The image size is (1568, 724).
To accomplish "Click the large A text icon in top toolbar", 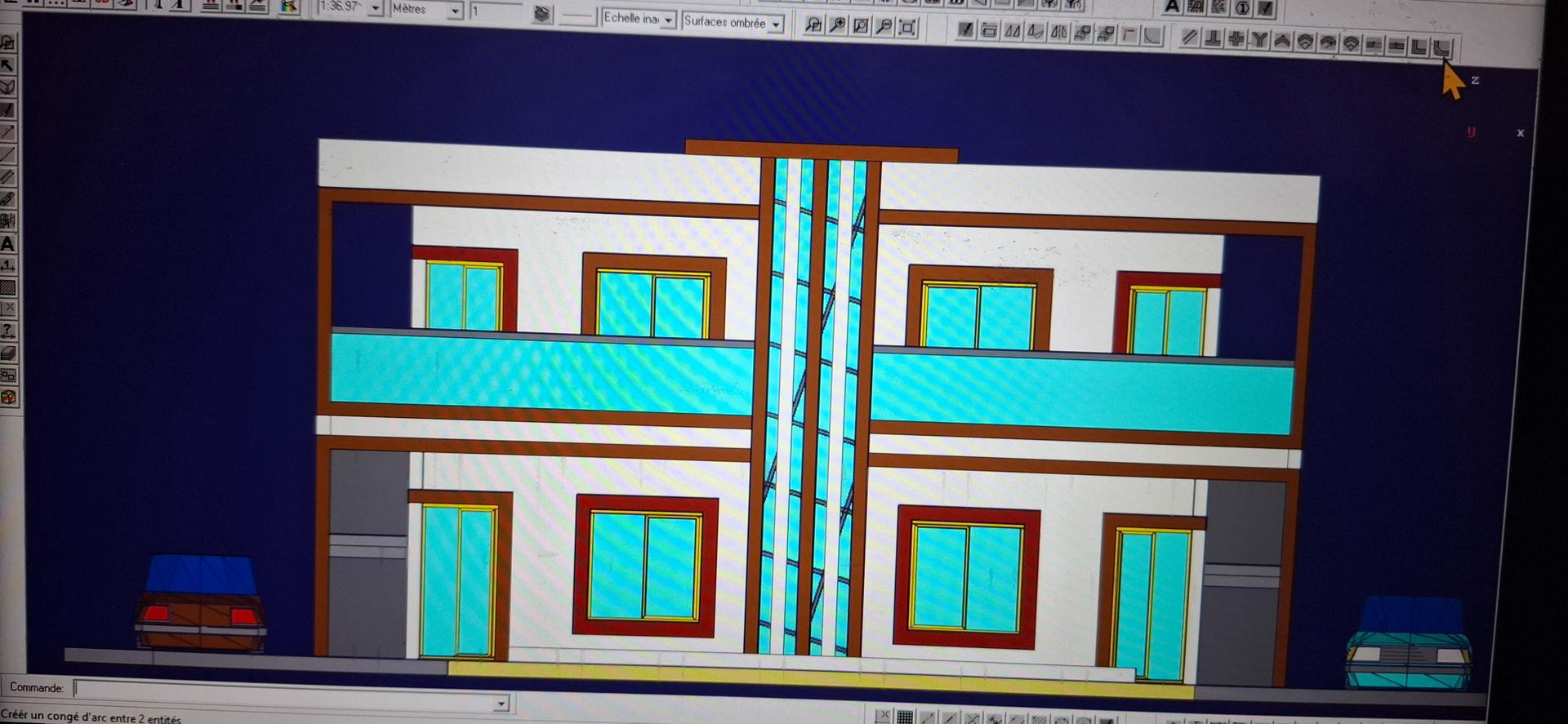I will pos(1172,7).
